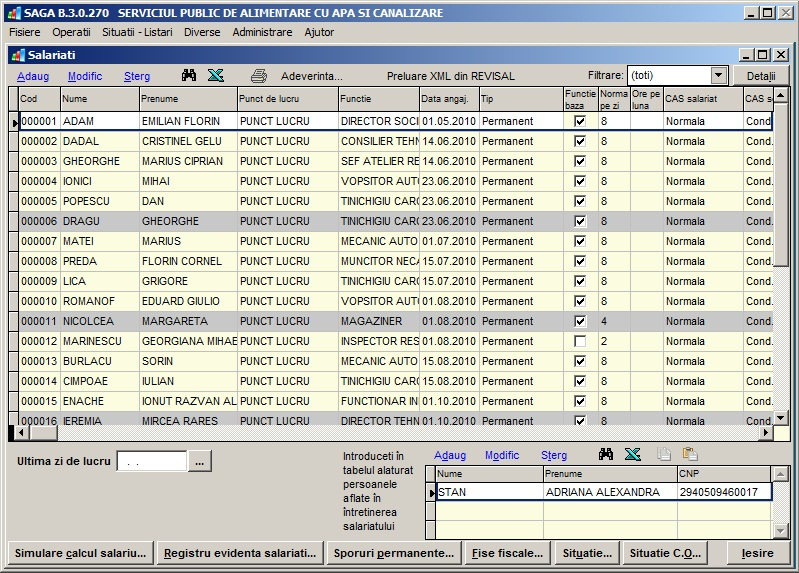The width and height of the screenshot is (799, 573).
Task: Open the Fisiere menu
Action: tap(24, 32)
